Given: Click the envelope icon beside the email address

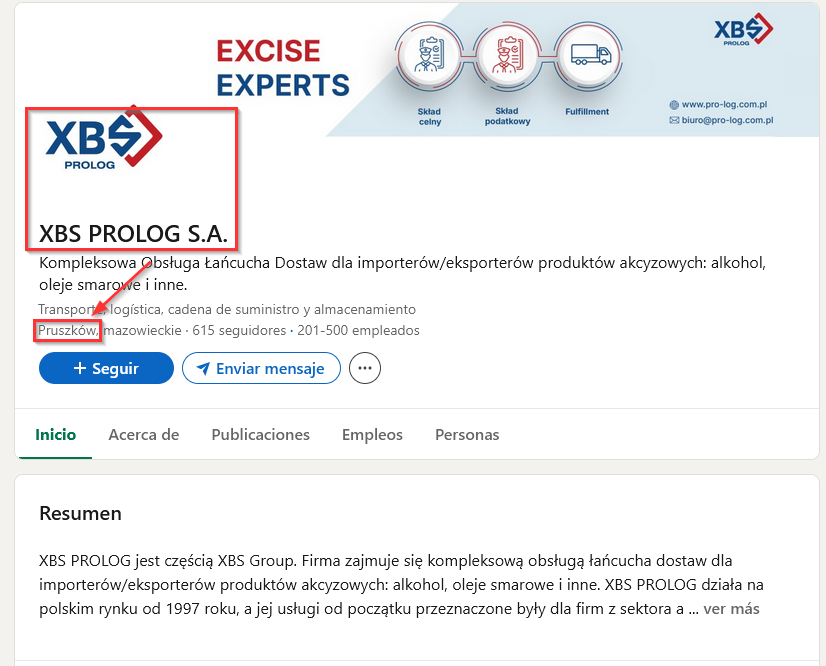Looking at the screenshot, I should click(674, 120).
